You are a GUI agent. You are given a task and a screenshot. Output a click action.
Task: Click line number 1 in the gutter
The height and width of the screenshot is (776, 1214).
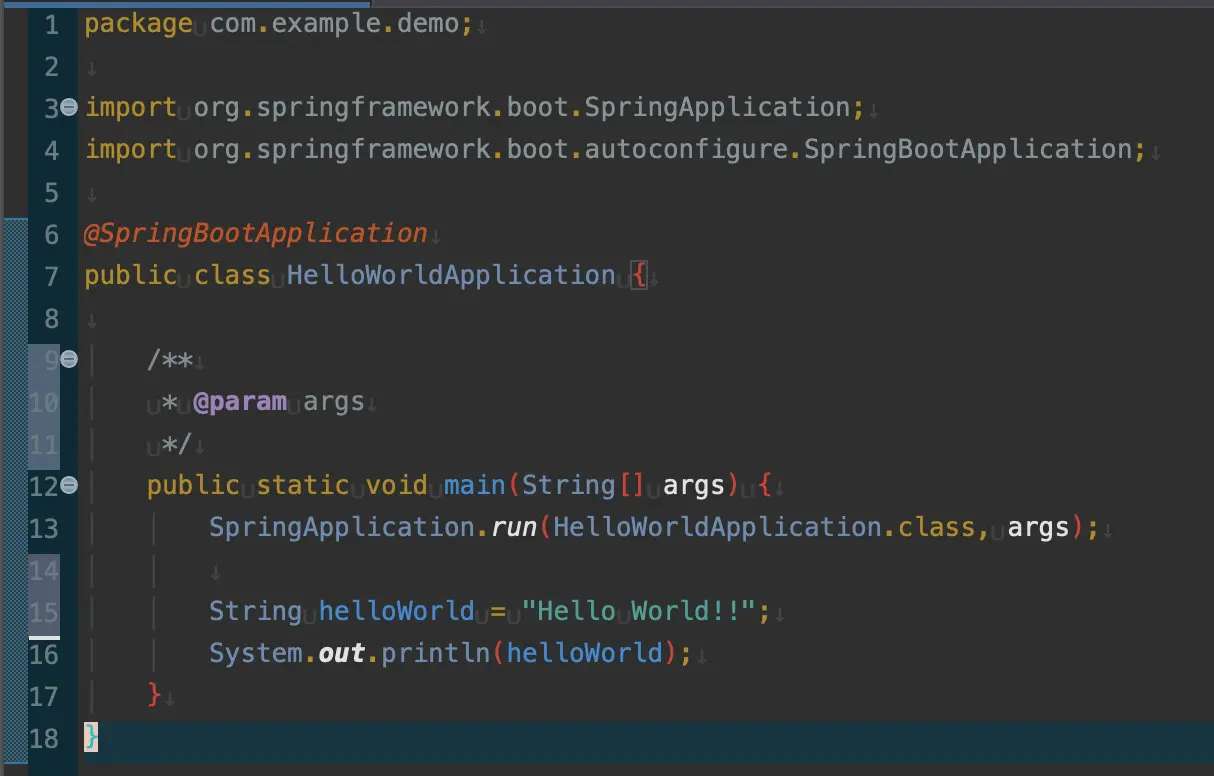[x=51, y=24]
